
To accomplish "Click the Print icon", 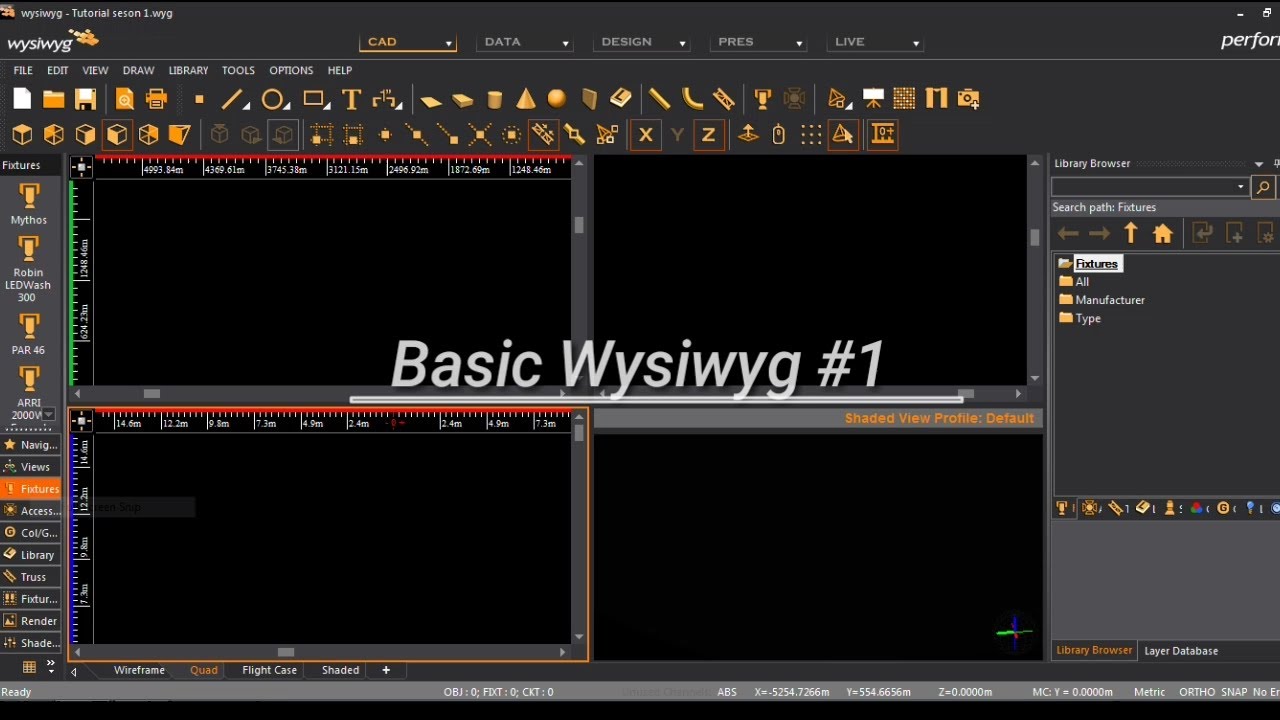I will (156, 98).
